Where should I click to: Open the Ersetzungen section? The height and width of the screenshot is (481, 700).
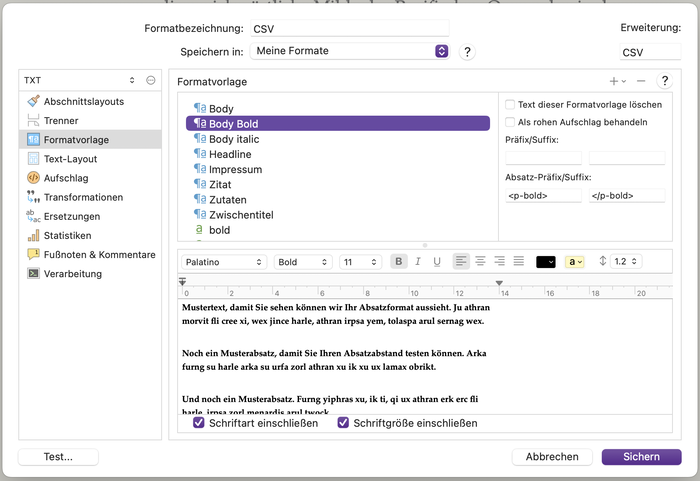tap(90, 217)
